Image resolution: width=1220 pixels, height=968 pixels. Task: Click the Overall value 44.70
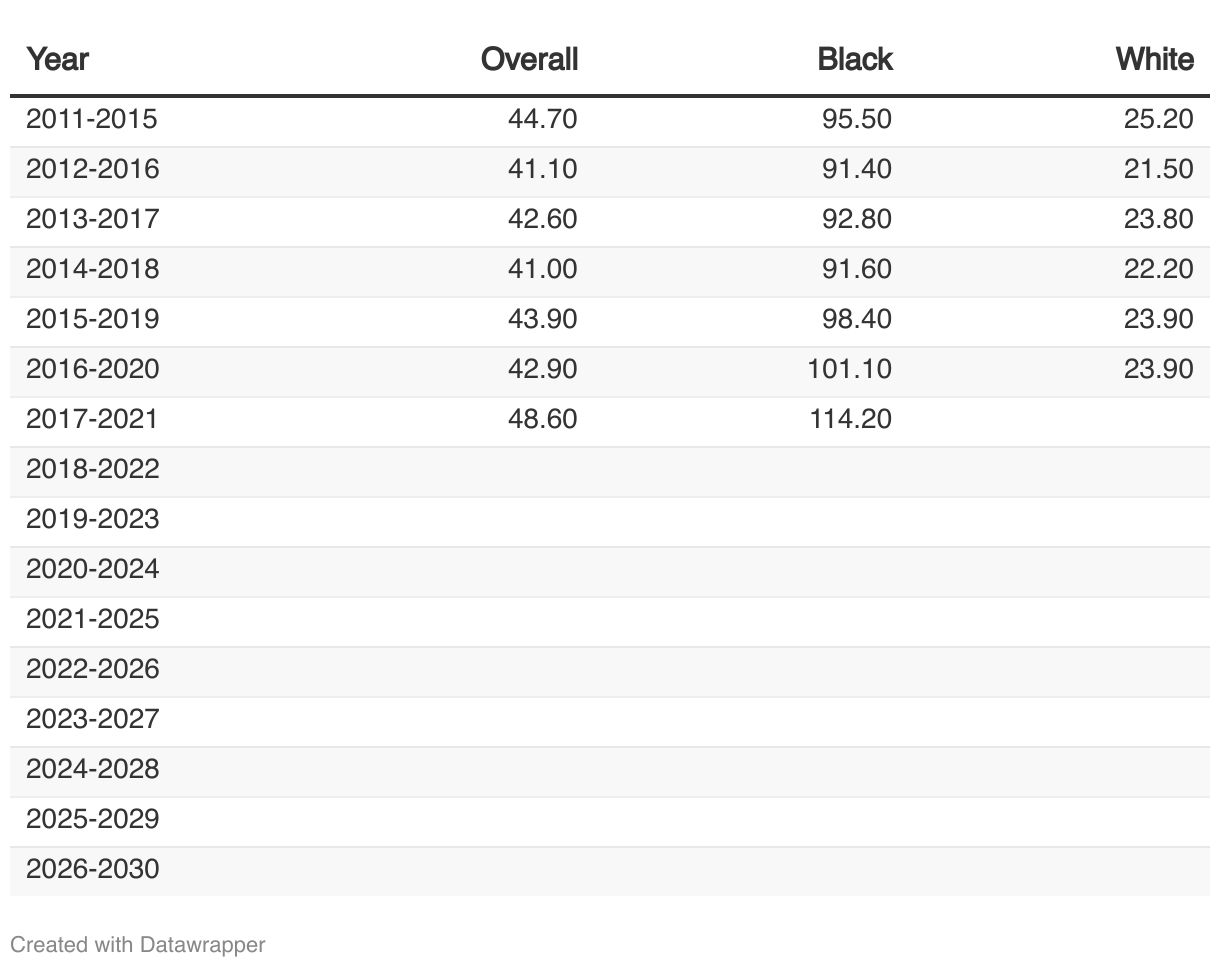tap(542, 120)
